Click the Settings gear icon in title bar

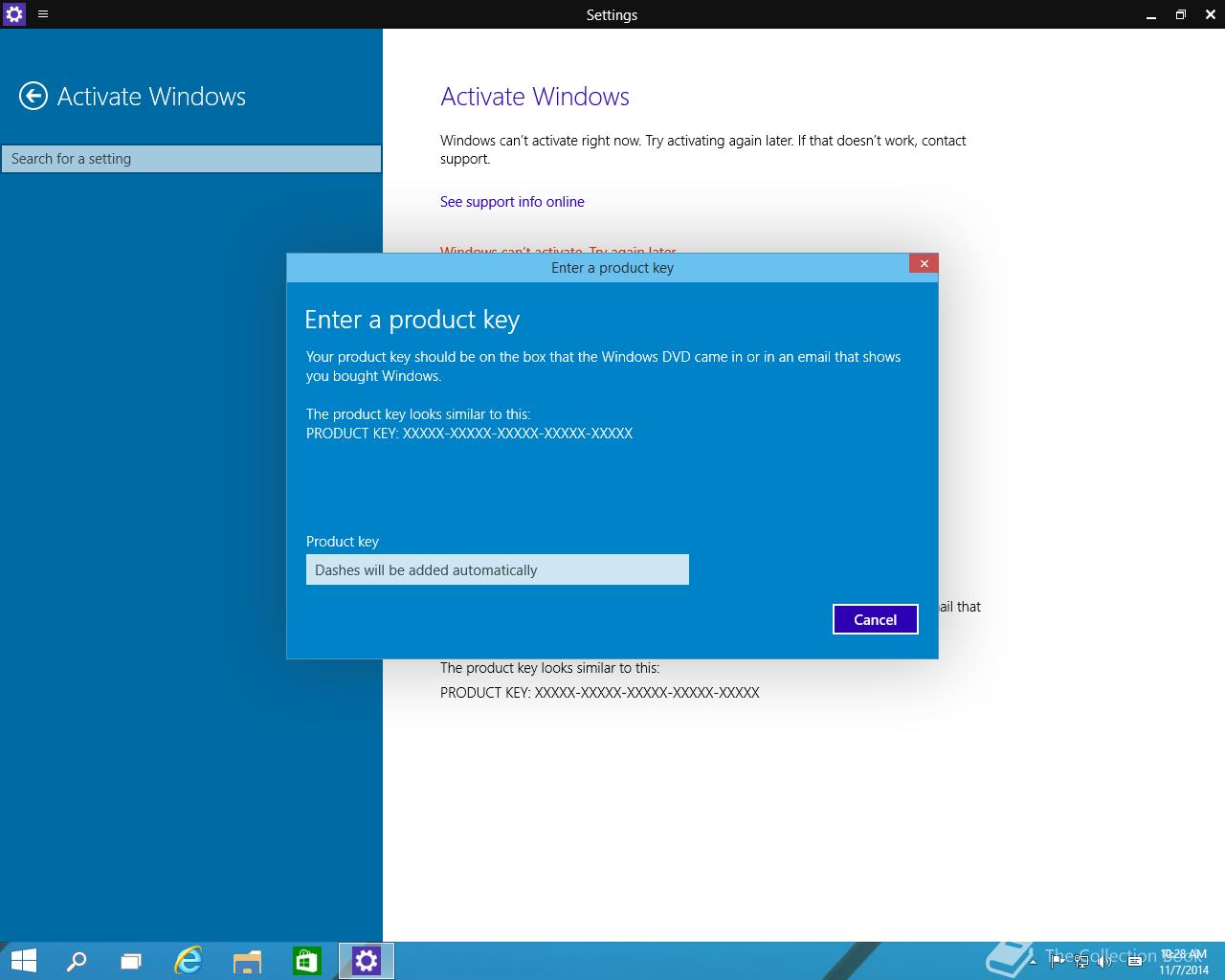(14, 14)
